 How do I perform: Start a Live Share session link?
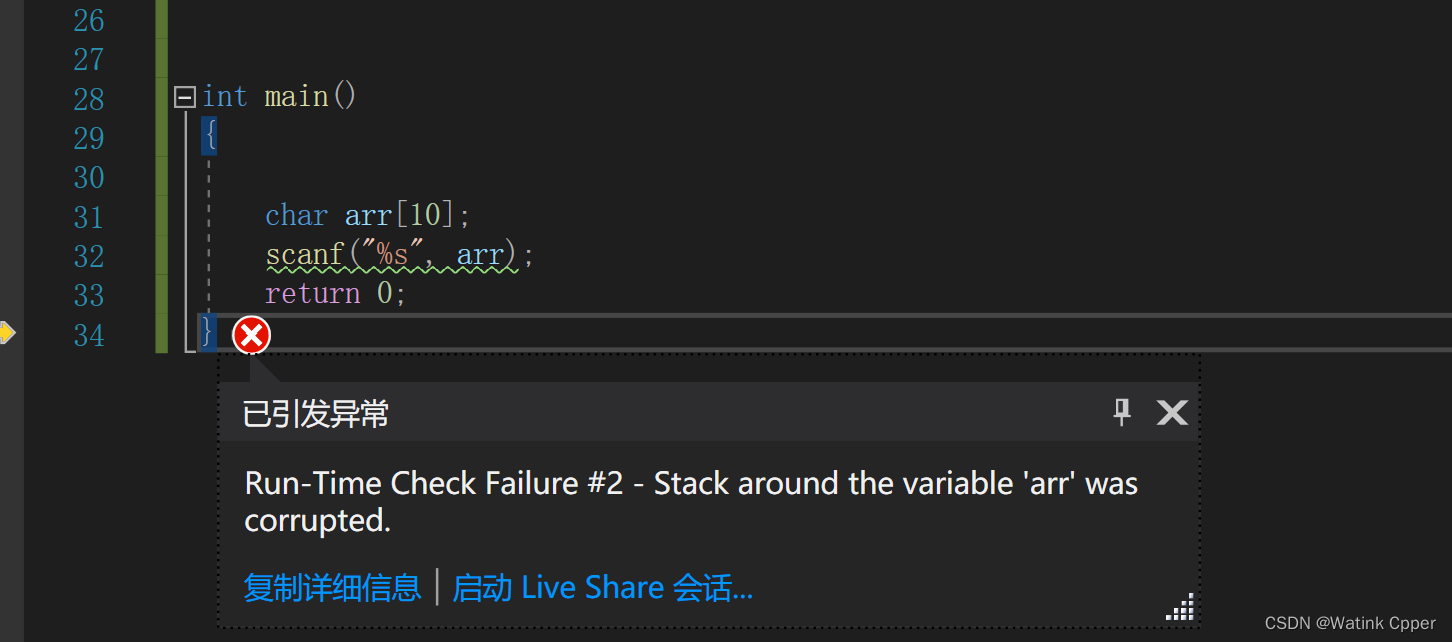pos(602,587)
